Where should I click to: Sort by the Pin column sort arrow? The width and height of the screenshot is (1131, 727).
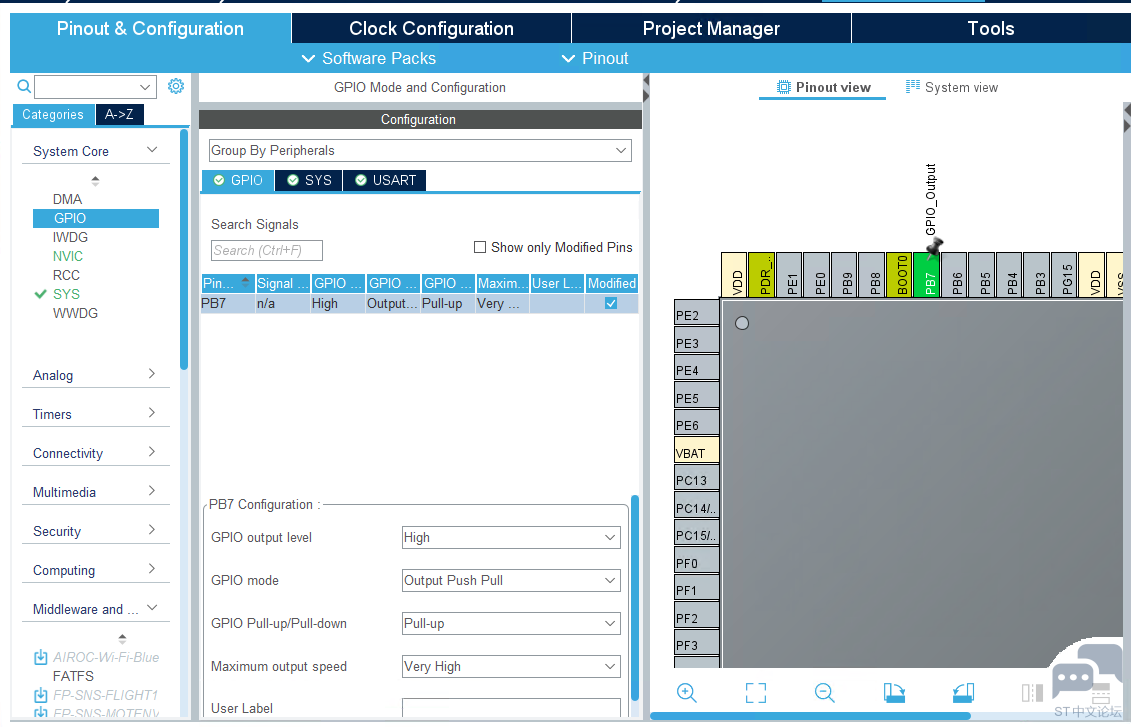pos(245,283)
